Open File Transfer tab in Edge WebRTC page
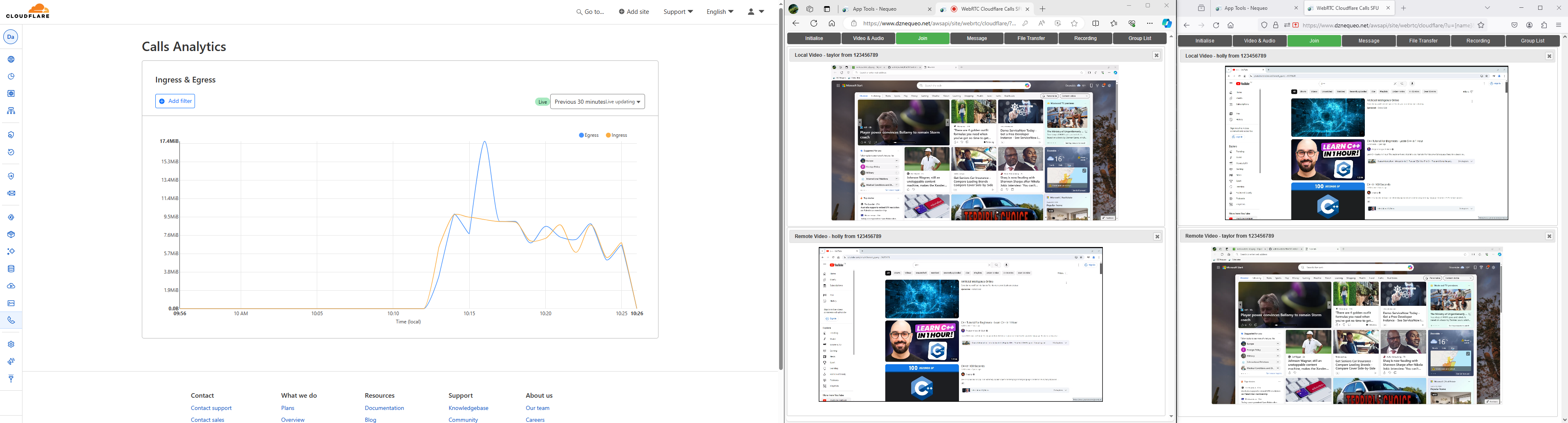Screen dimensions: 1568x423 tap(1031, 38)
